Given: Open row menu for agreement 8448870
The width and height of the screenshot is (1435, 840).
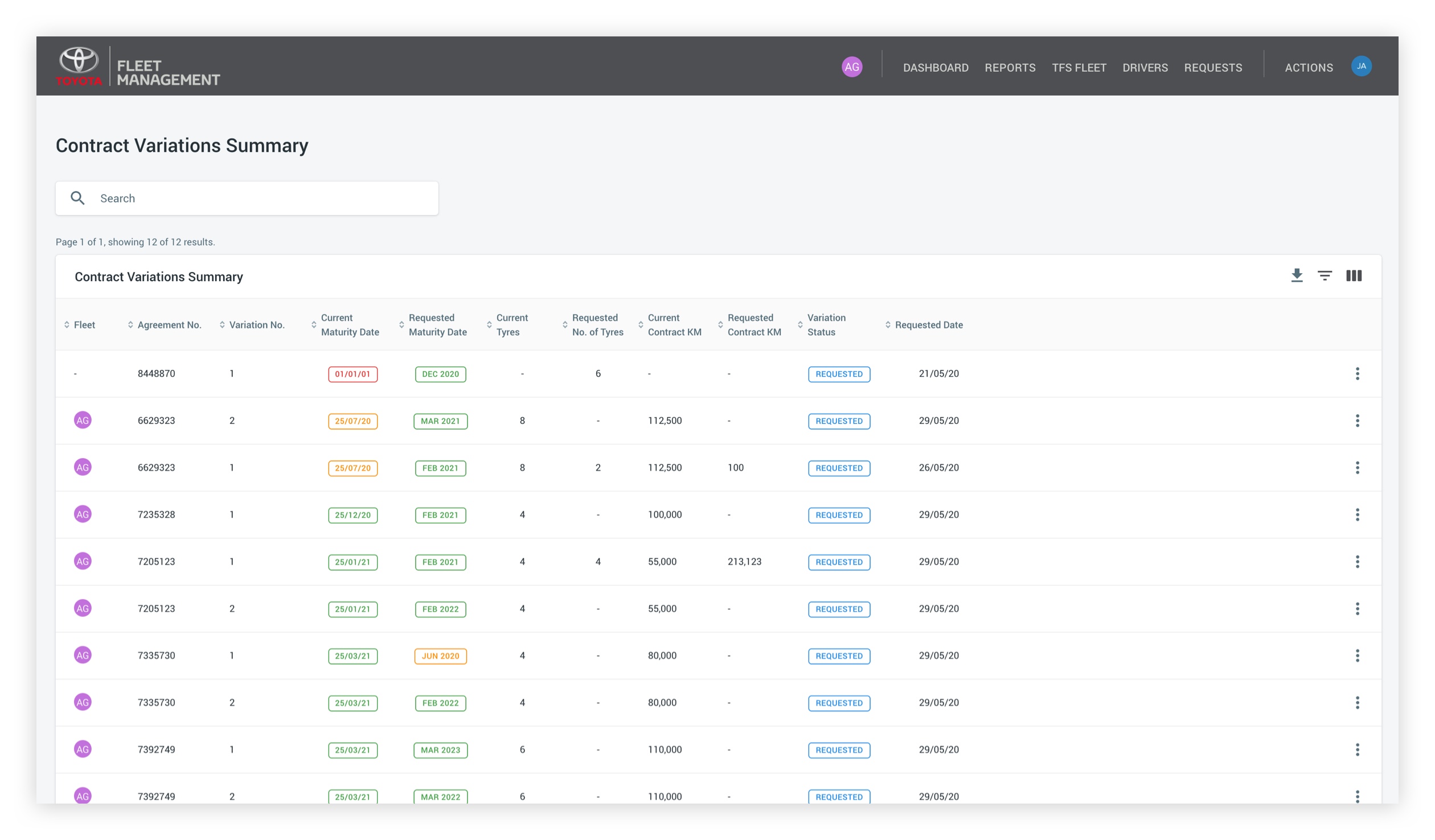Looking at the screenshot, I should (x=1357, y=374).
